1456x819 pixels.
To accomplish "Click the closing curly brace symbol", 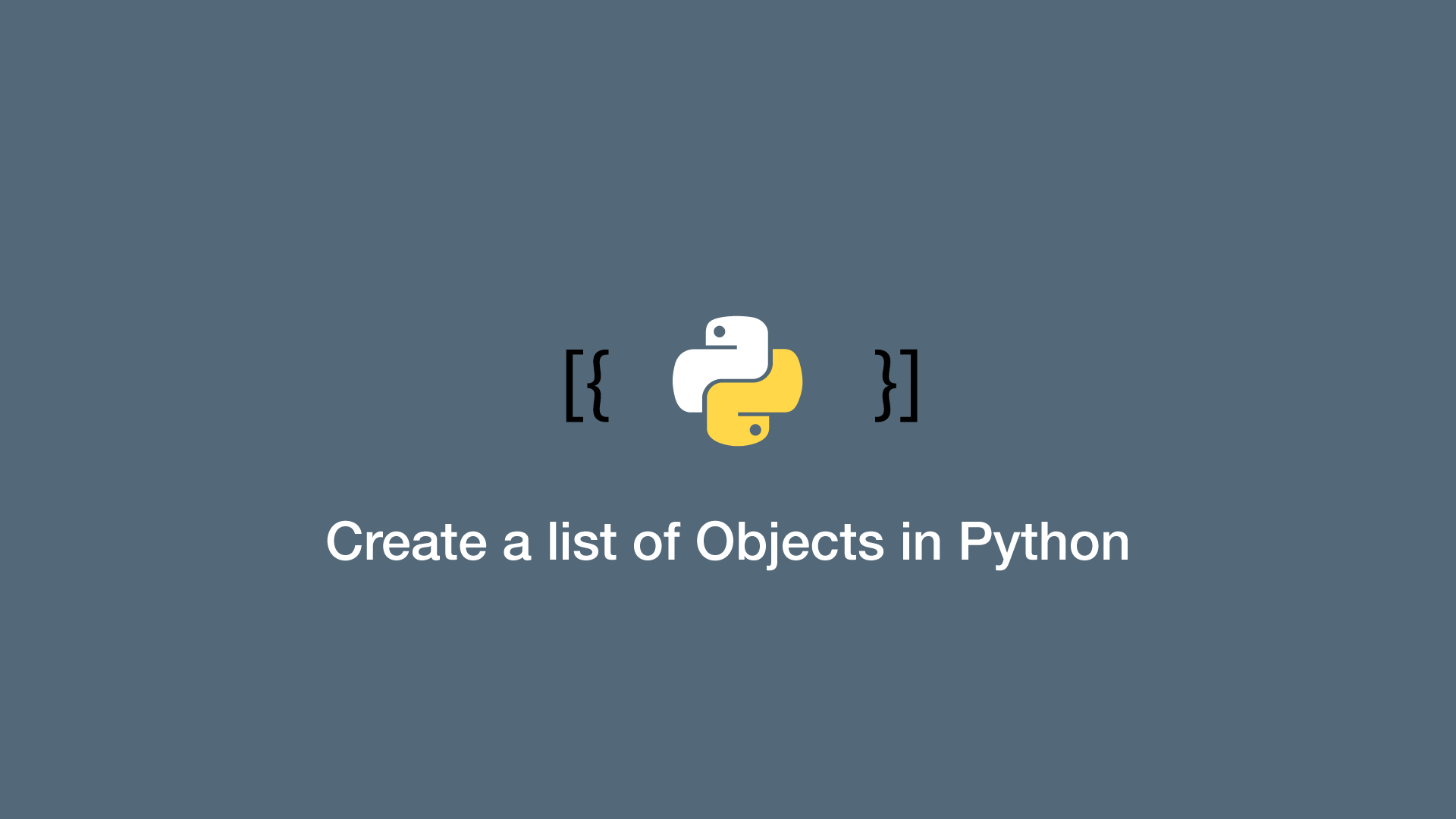I will [x=886, y=385].
